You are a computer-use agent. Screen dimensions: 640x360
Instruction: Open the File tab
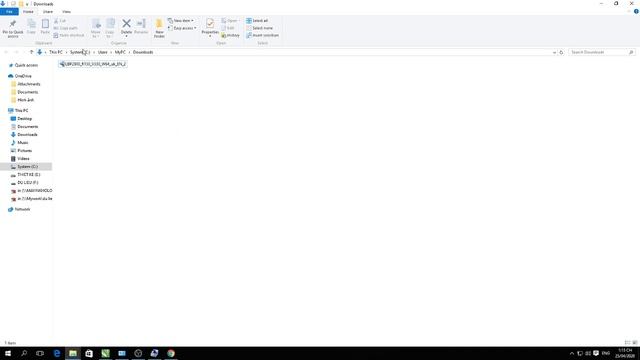click(x=9, y=12)
